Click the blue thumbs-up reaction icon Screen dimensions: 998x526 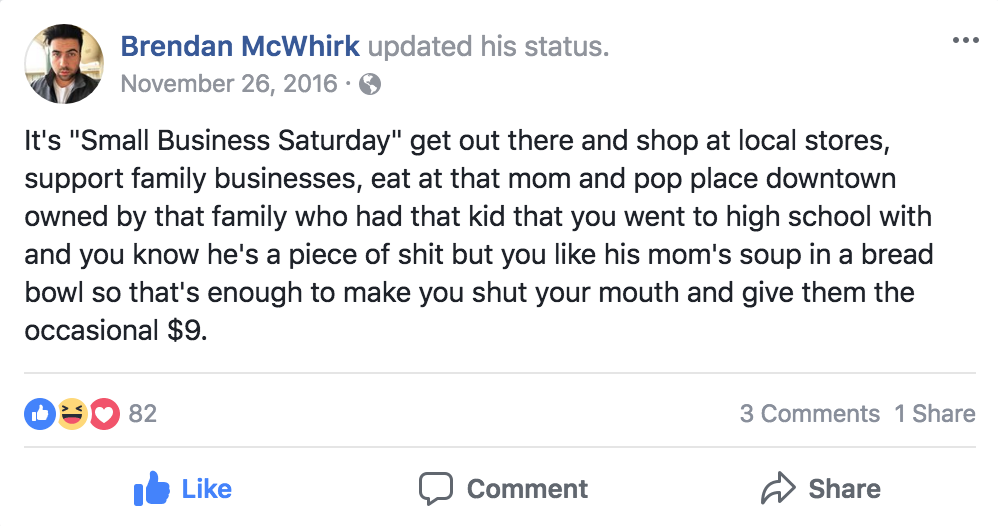39,414
